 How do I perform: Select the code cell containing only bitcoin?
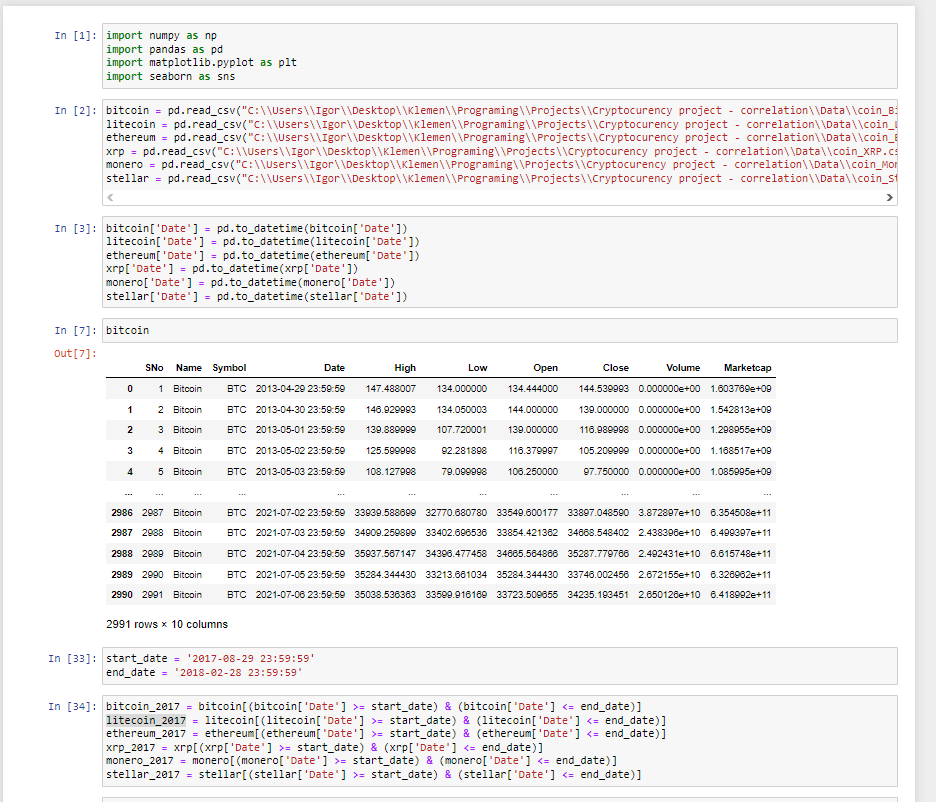tap(500, 329)
